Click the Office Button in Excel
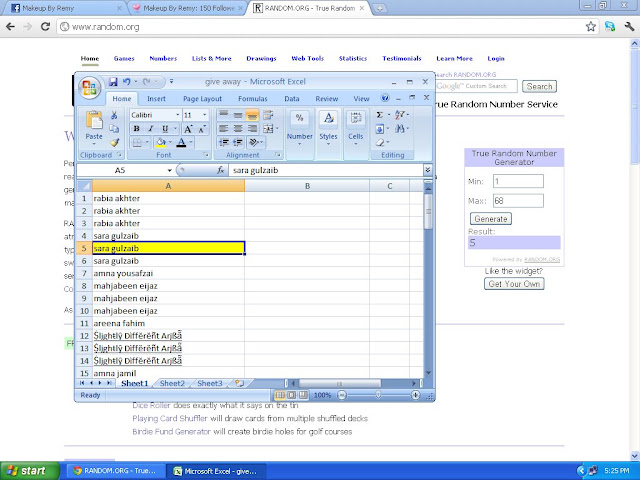Viewport: 640px width, 480px height. (x=89, y=88)
